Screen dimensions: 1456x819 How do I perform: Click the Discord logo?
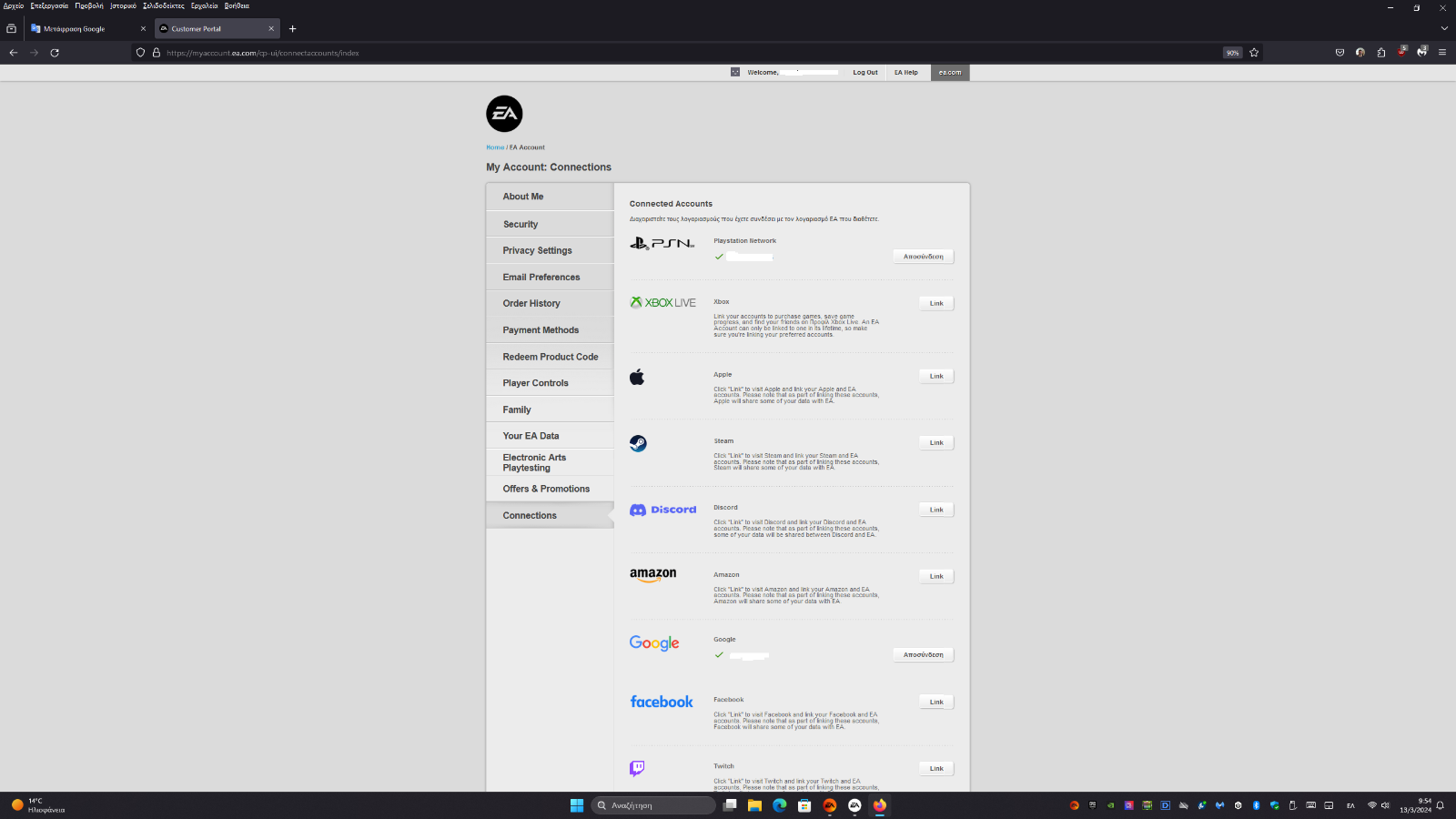tap(663, 510)
